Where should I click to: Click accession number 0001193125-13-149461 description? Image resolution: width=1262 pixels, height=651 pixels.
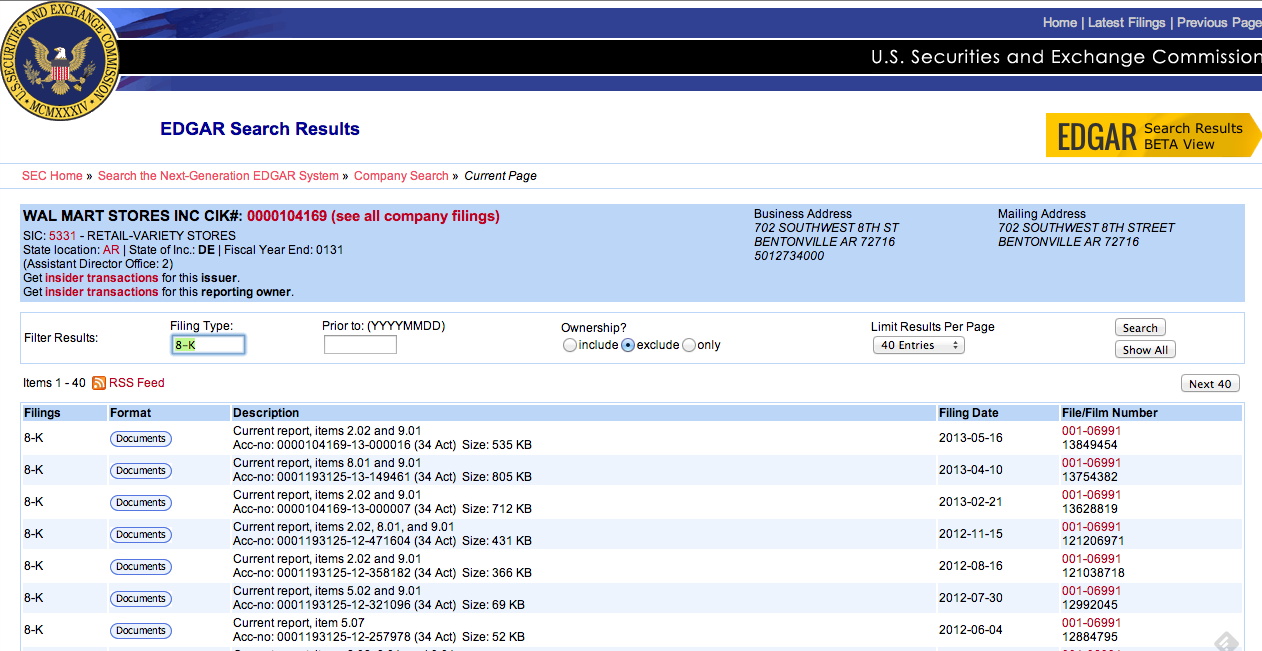(x=382, y=477)
